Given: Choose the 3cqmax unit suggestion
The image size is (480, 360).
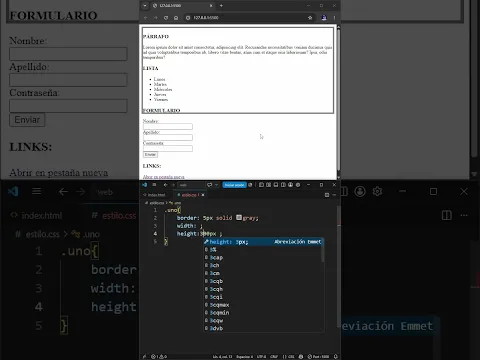Looking at the screenshot, I should pyautogui.click(x=263, y=305).
